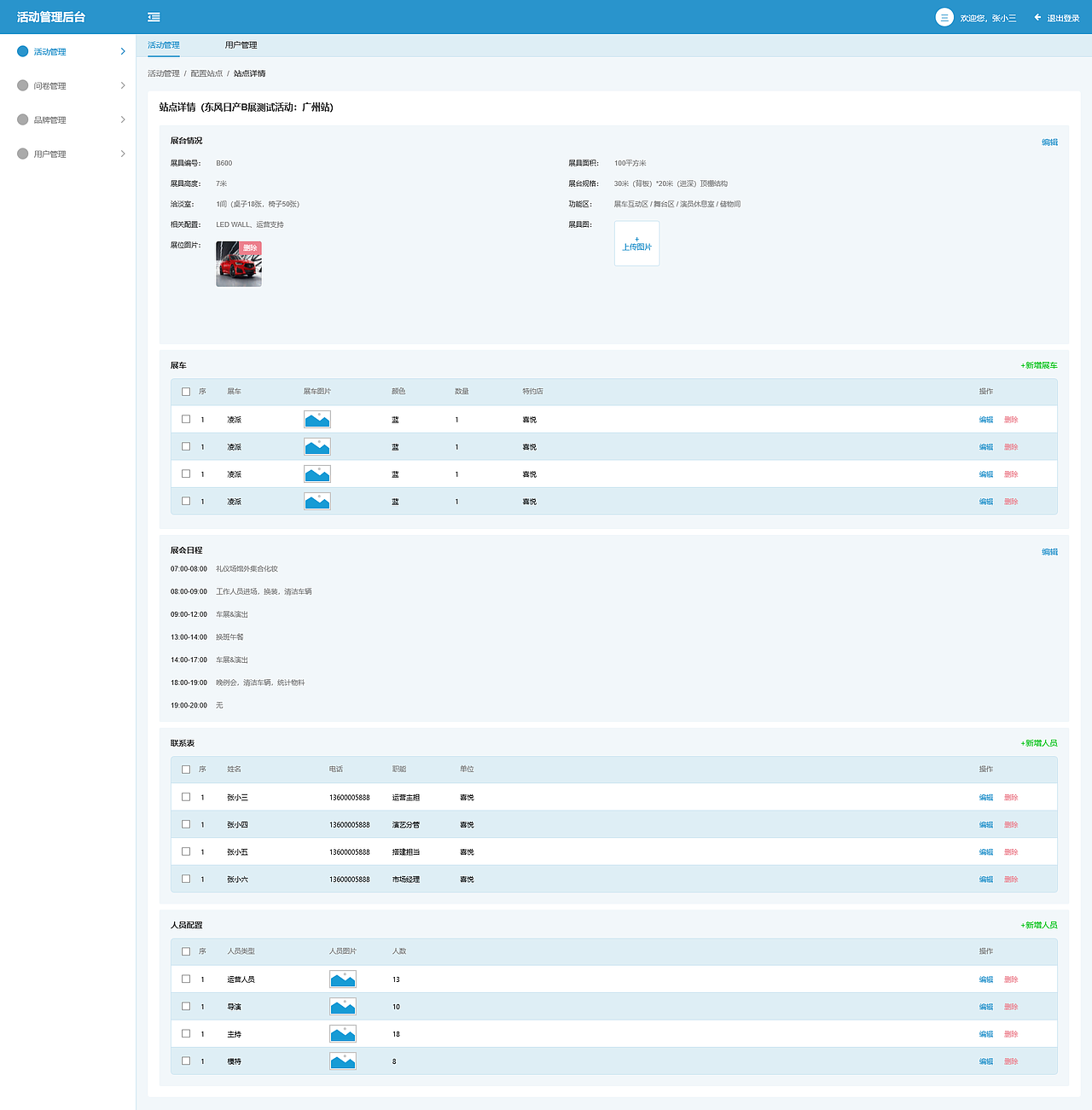Viewport: 1092px width, 1110px height.
Task: Check the checkbox for 运营人员 row
Action: pyautogui.click(x=186, y=979)
